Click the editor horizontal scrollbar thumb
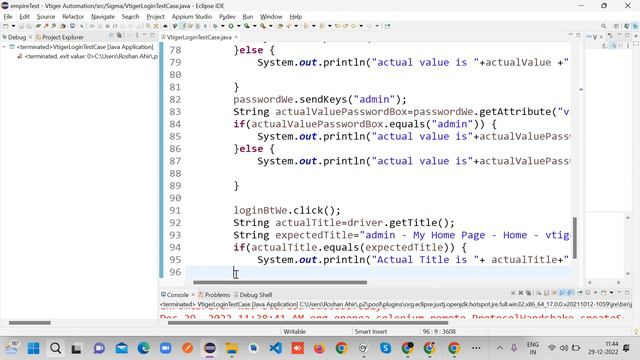This screenshot has width=640, height=360. point(280,282)
